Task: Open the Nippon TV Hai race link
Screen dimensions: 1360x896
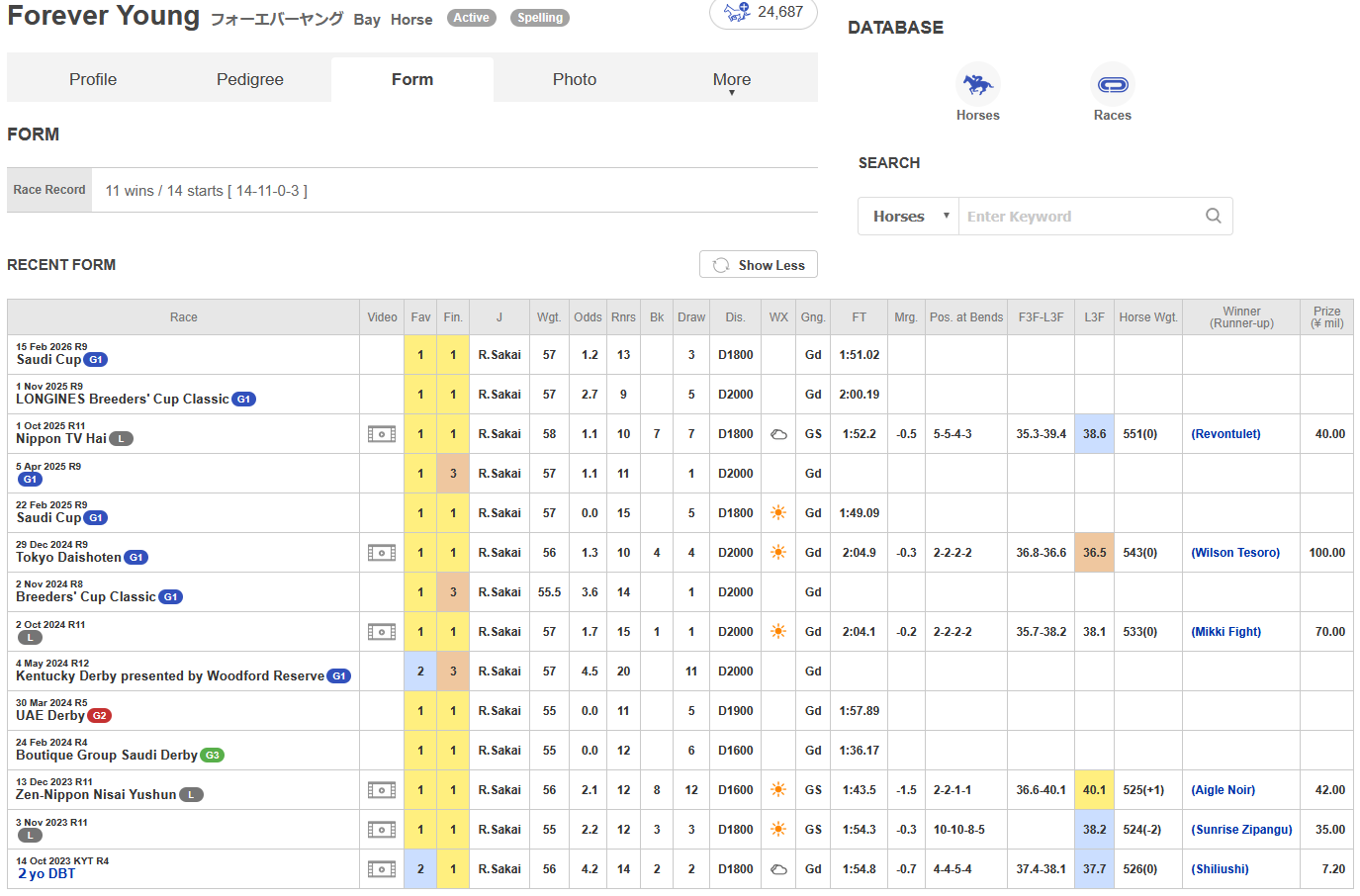Action: [x=61, y=439]
